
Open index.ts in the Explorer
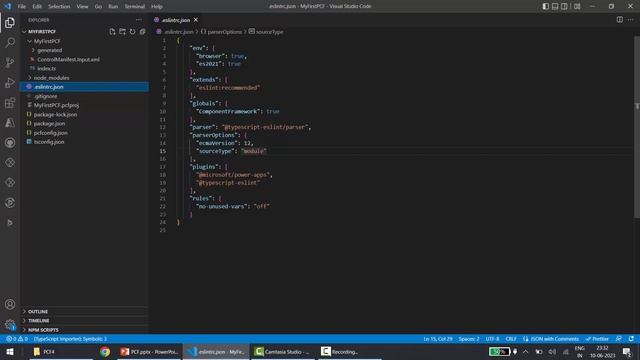(85, 69)
